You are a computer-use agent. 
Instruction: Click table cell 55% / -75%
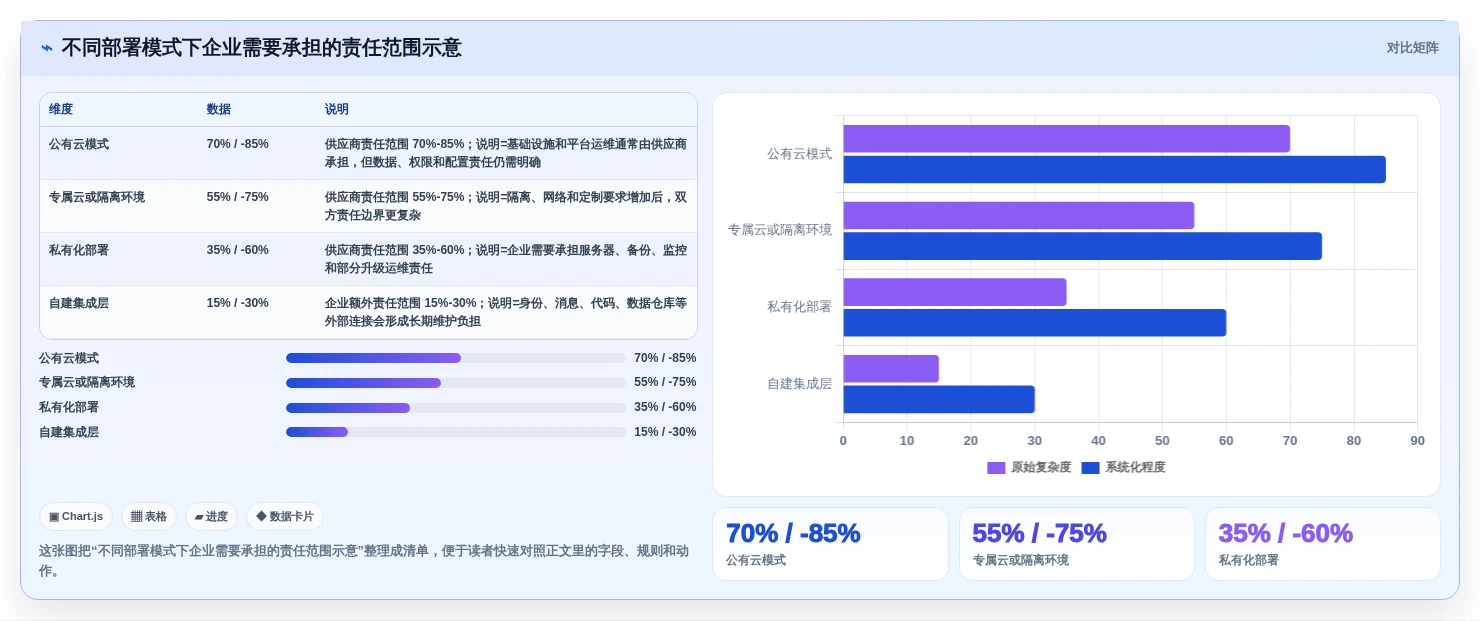tap(238, 197)
